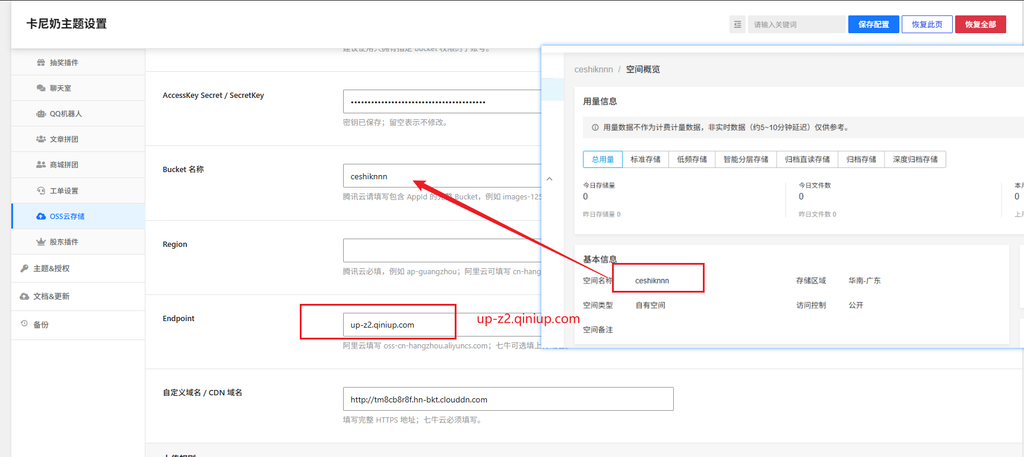Image resolution: width=1024 pixels, height=457 pixels.
Task: Click the Bucket 名称 input field
Action: [x=442, y=176]
